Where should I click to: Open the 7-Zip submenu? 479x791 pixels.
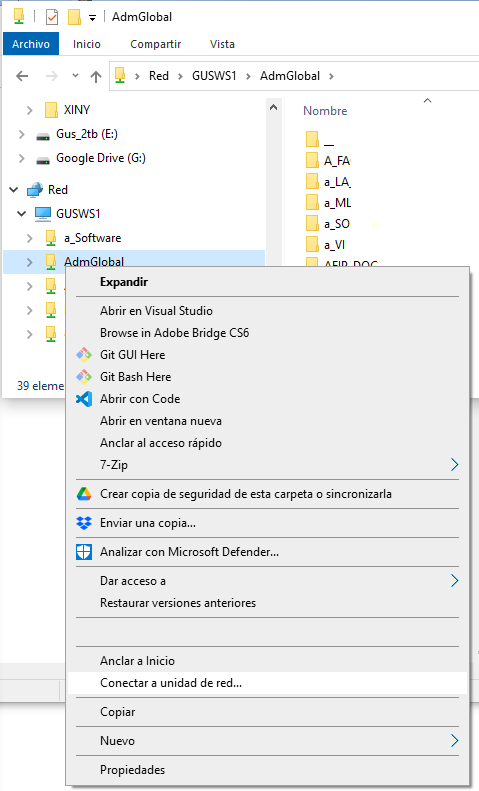pyautogui.click(x=267, y=465)
